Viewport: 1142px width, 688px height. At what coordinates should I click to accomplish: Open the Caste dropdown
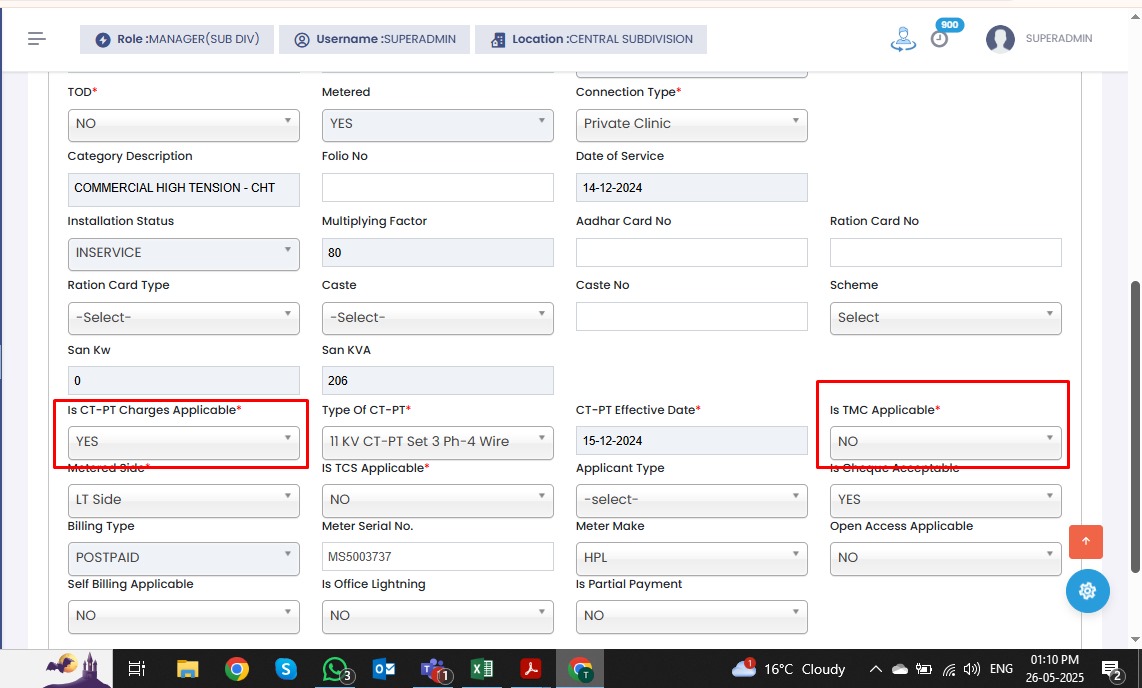click(438, 318)
